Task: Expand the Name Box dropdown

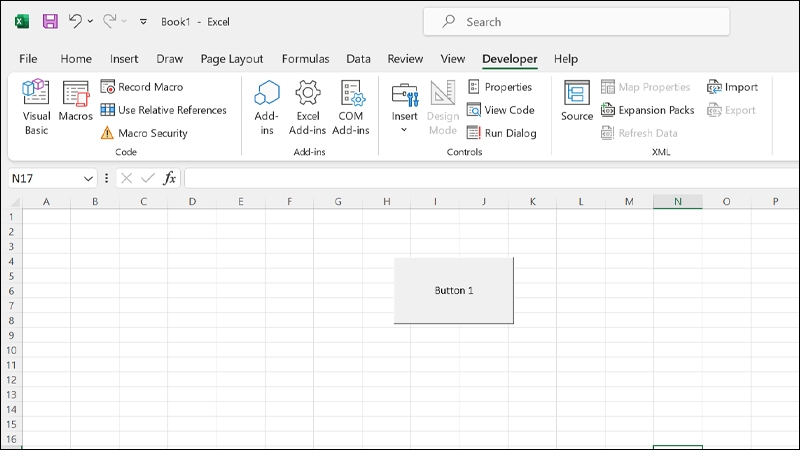Action: 88,179
